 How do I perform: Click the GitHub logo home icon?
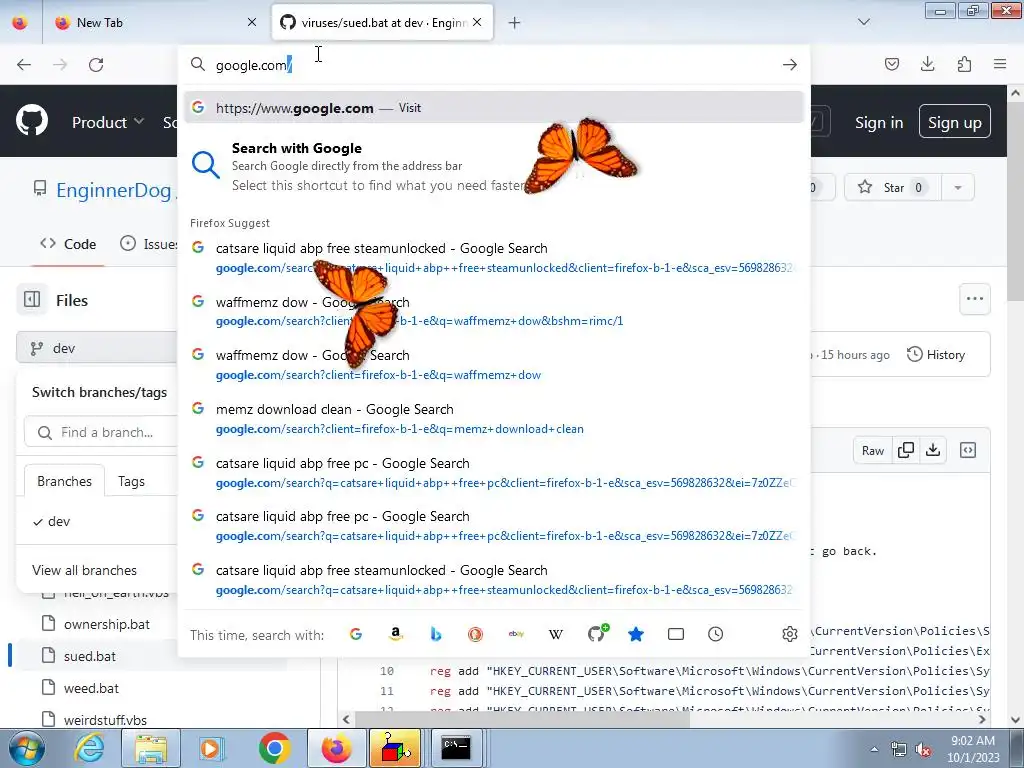coord(32,121)
